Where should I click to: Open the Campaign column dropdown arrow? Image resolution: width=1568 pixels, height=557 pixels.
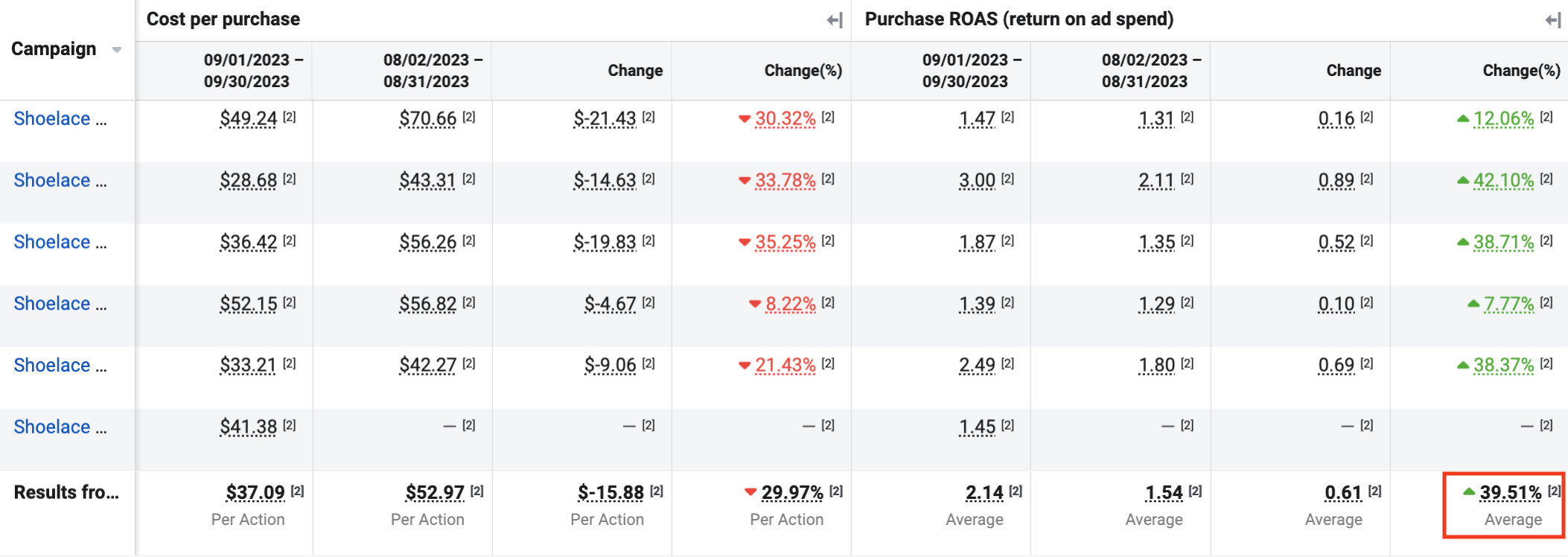117,50
